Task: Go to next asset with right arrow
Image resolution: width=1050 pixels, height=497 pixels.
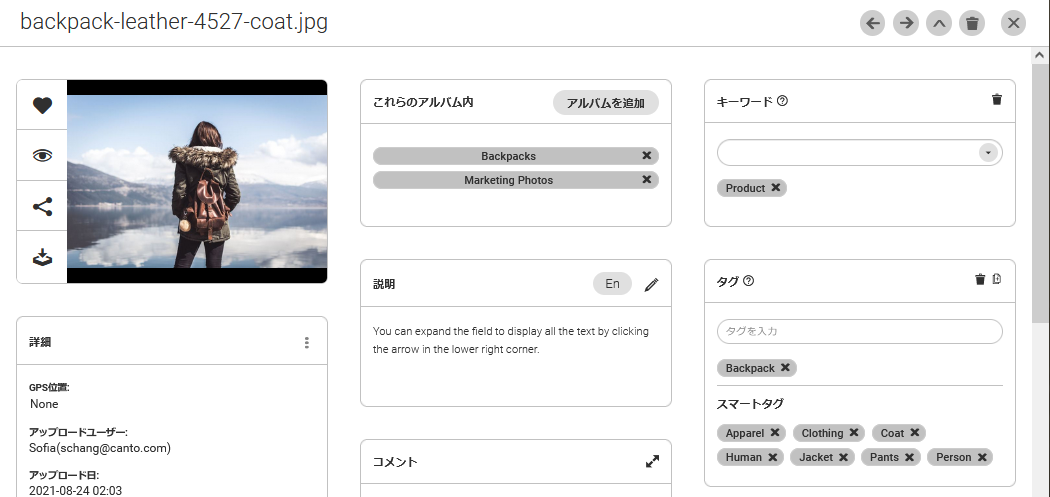Action: coord(906,23)
